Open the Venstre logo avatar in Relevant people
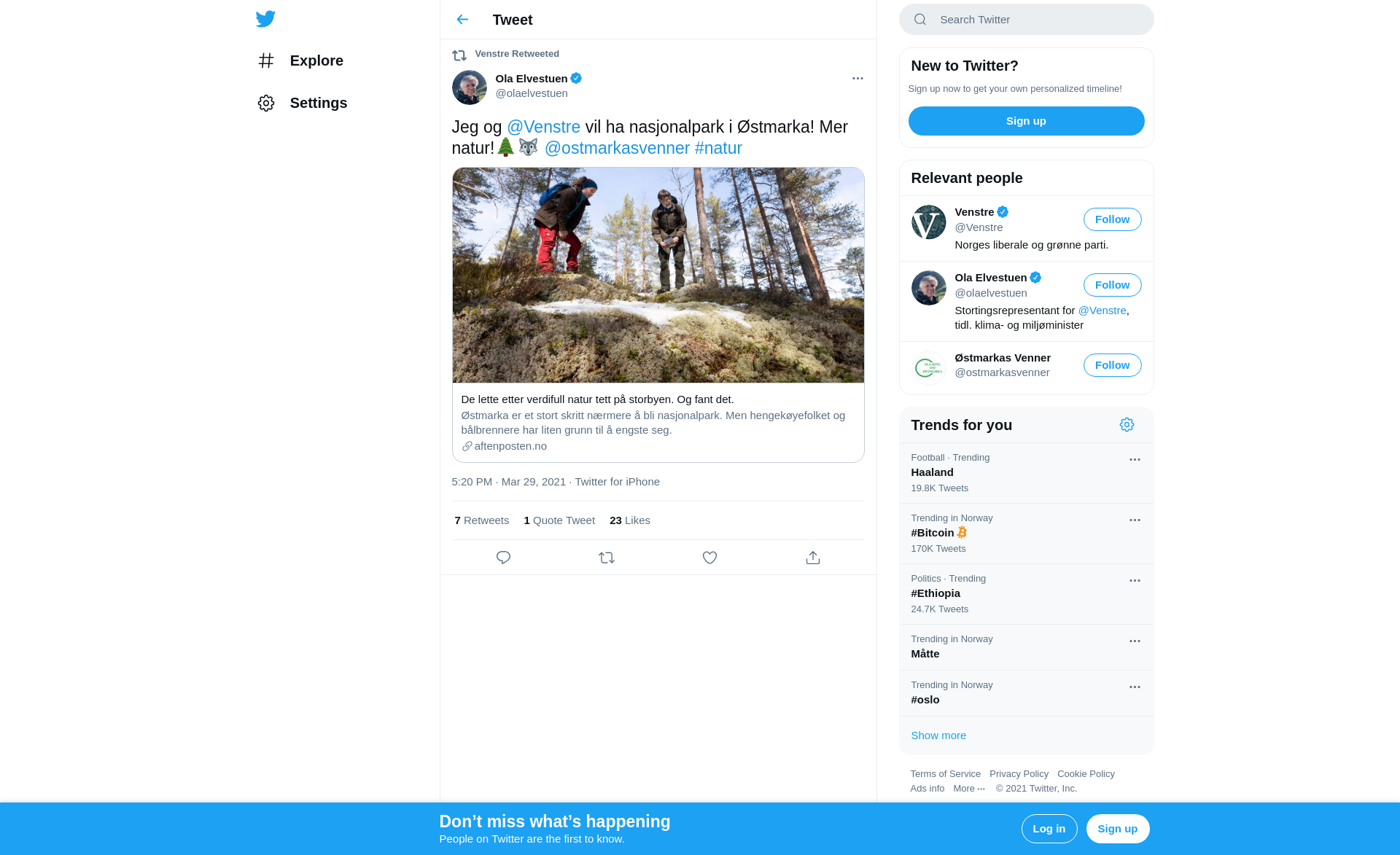This screenshot has height=855, width=1400. coord(929,222)
